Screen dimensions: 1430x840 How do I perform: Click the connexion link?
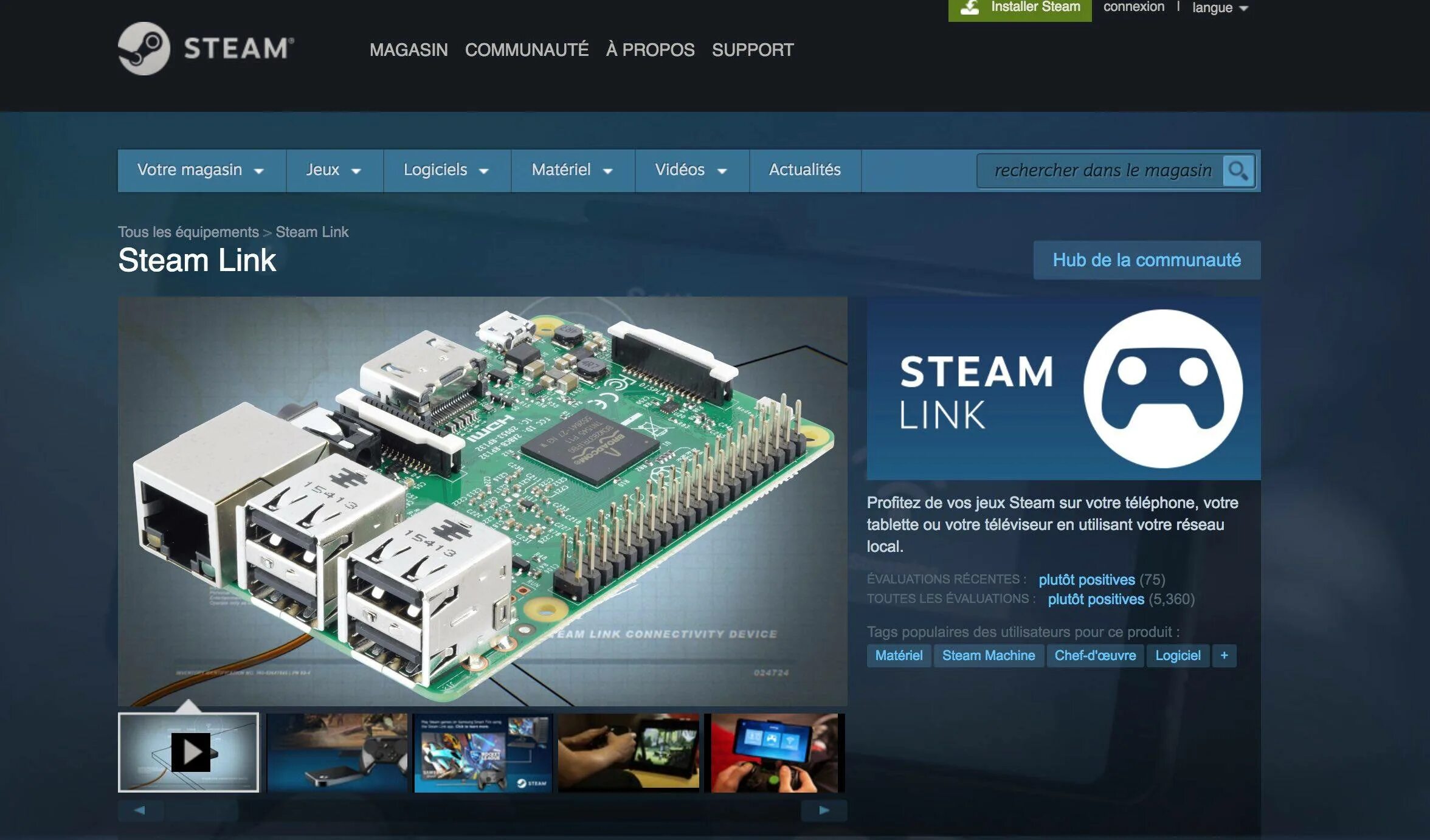(1134, 7)
